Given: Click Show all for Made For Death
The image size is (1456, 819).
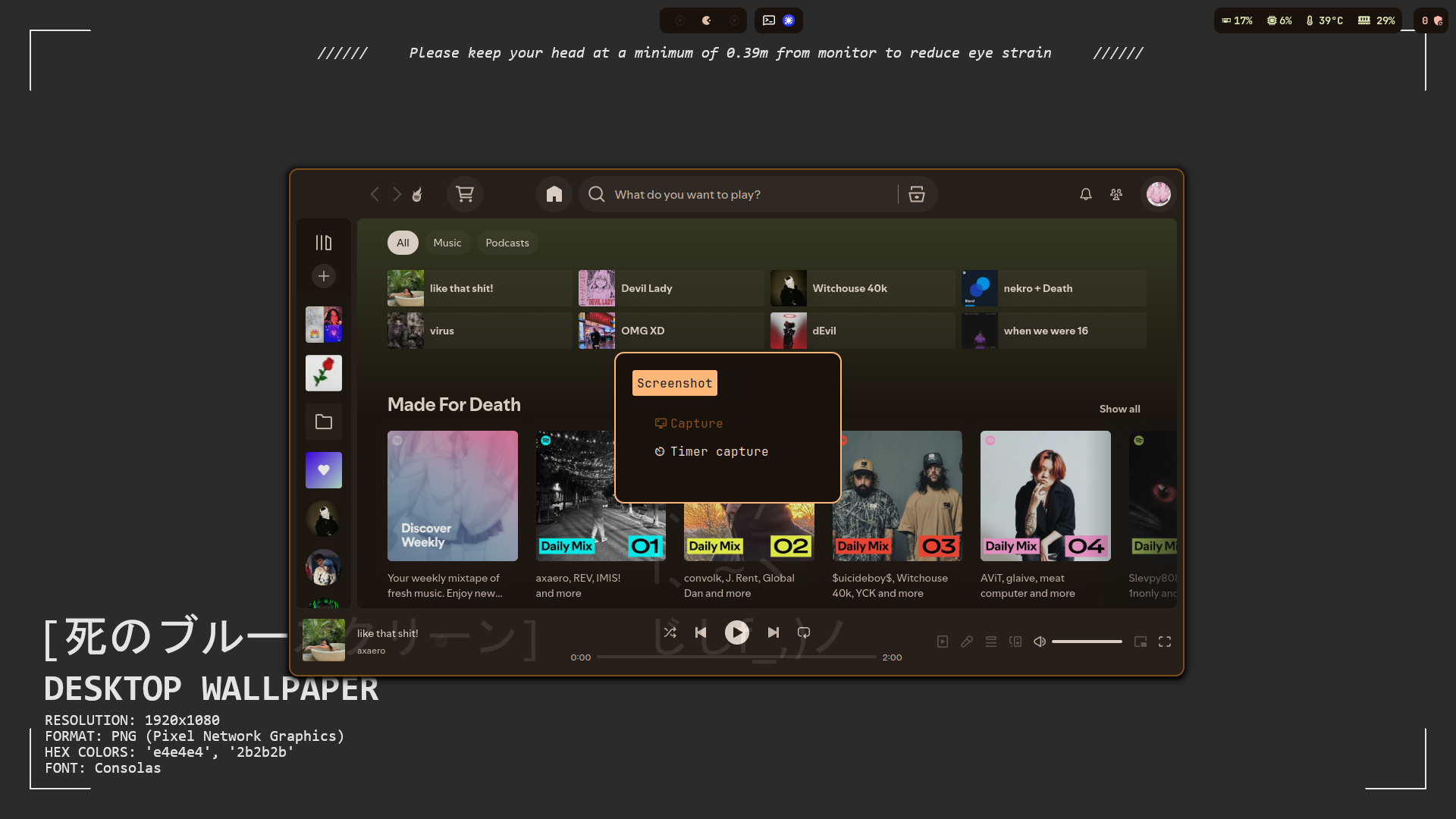Looking at the screenshot, I should tap(1119, 409).
